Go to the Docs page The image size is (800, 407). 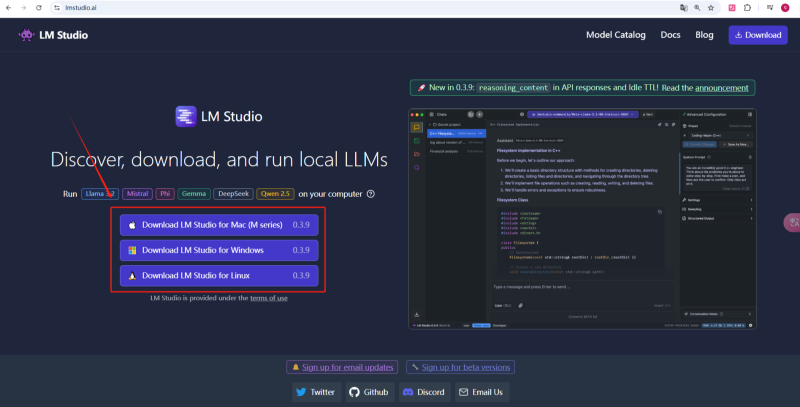click(670, 35)
